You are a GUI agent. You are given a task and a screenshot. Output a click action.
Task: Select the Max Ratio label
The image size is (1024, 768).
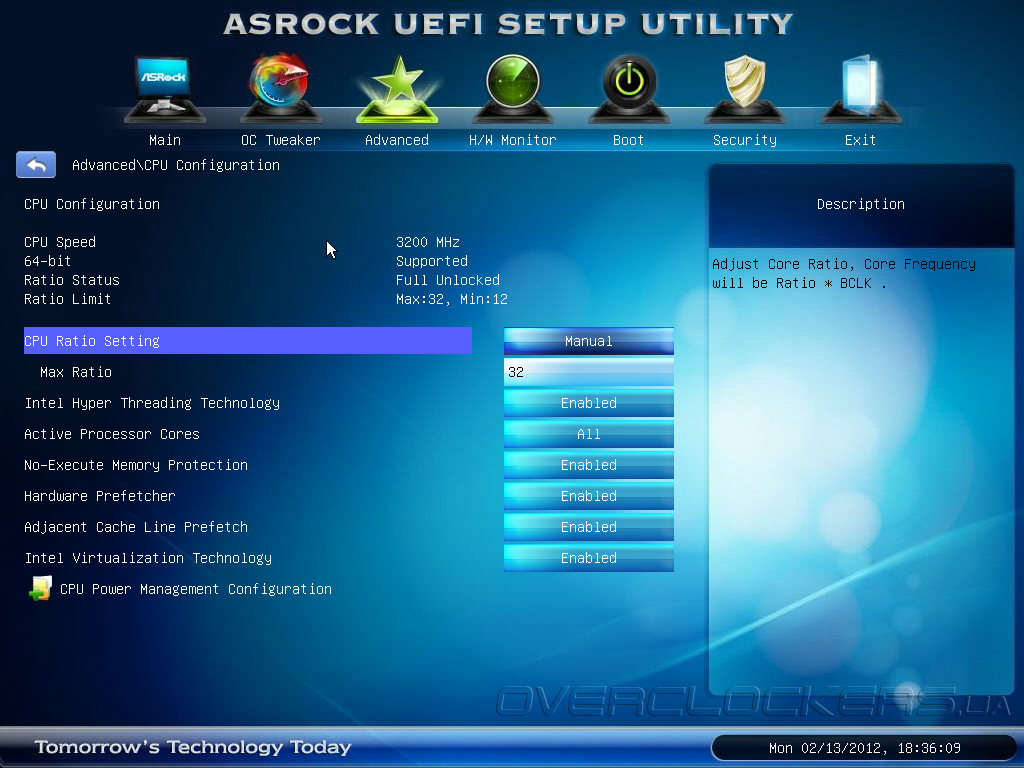point(76,372)
